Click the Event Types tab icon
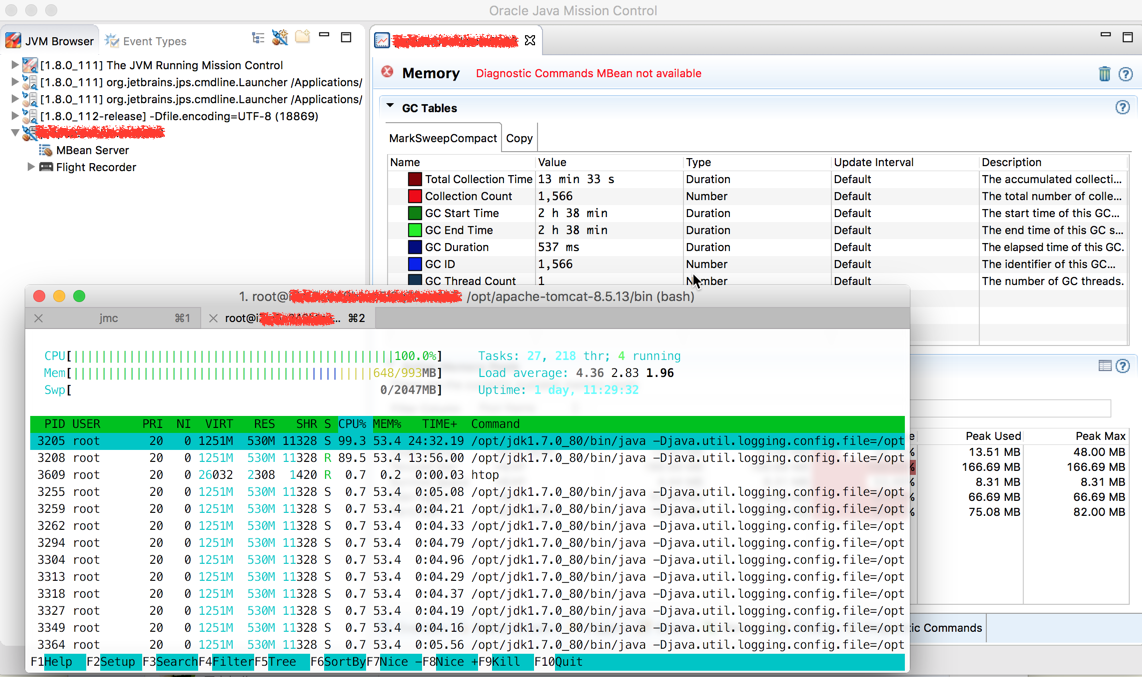 click(111, 41)
